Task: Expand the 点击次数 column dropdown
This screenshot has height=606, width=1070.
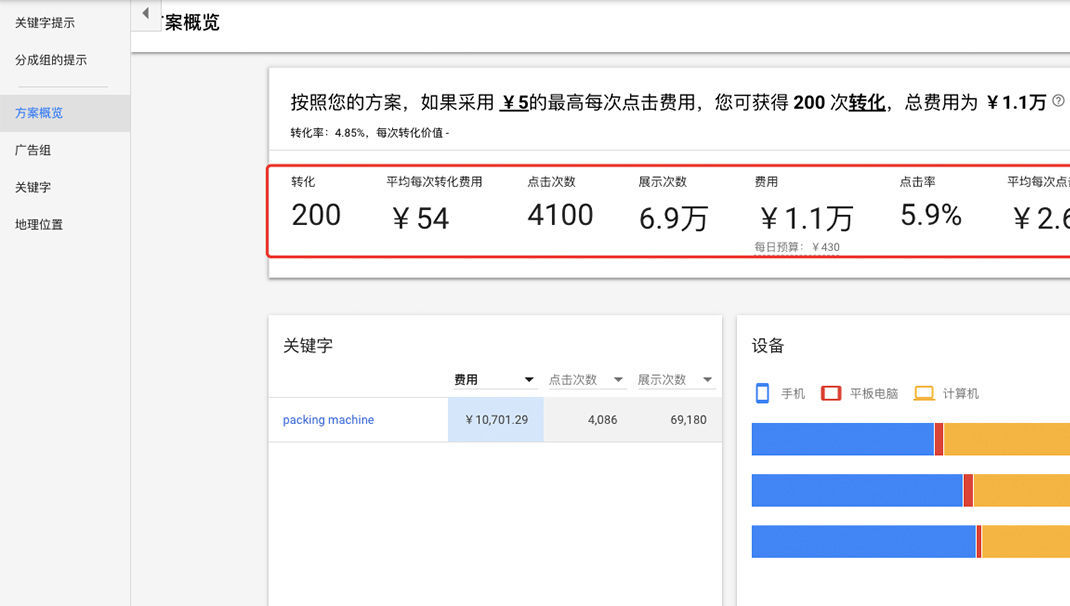Action: (618, 380)
